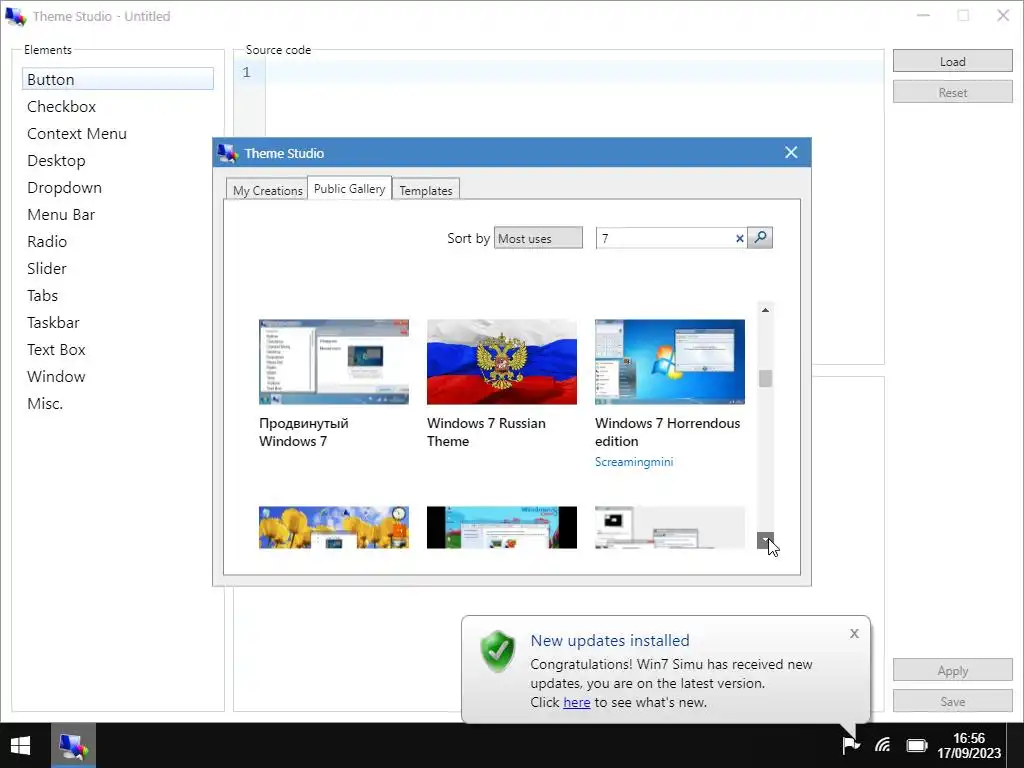Click the main window Theme Studio title icon
Screen dimensions: 1024x768
pos(15,16)
